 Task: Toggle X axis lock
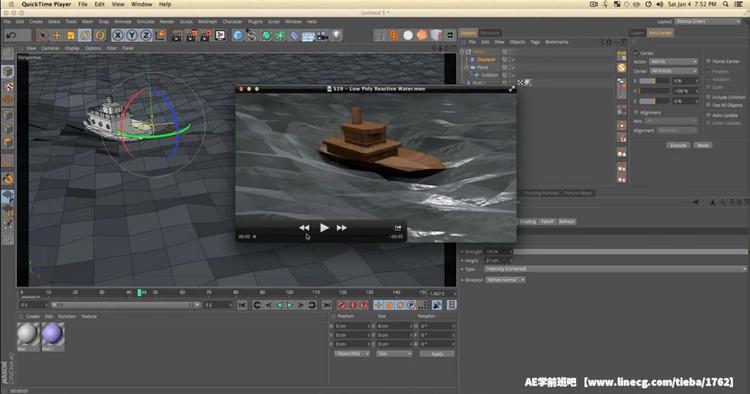[x=118, y=35]
